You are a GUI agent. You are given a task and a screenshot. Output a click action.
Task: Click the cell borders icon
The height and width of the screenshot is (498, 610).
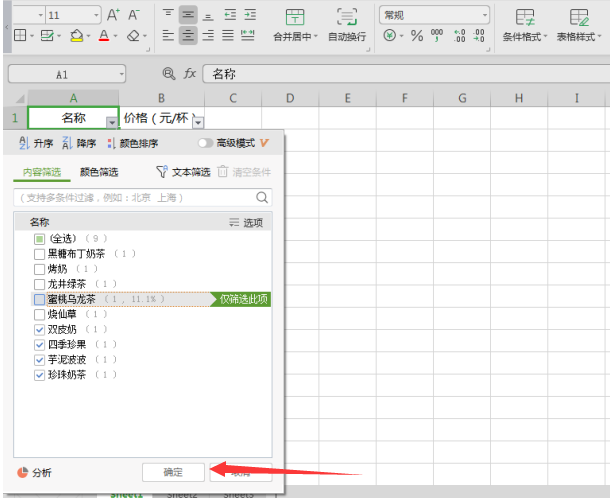point(20,35)
